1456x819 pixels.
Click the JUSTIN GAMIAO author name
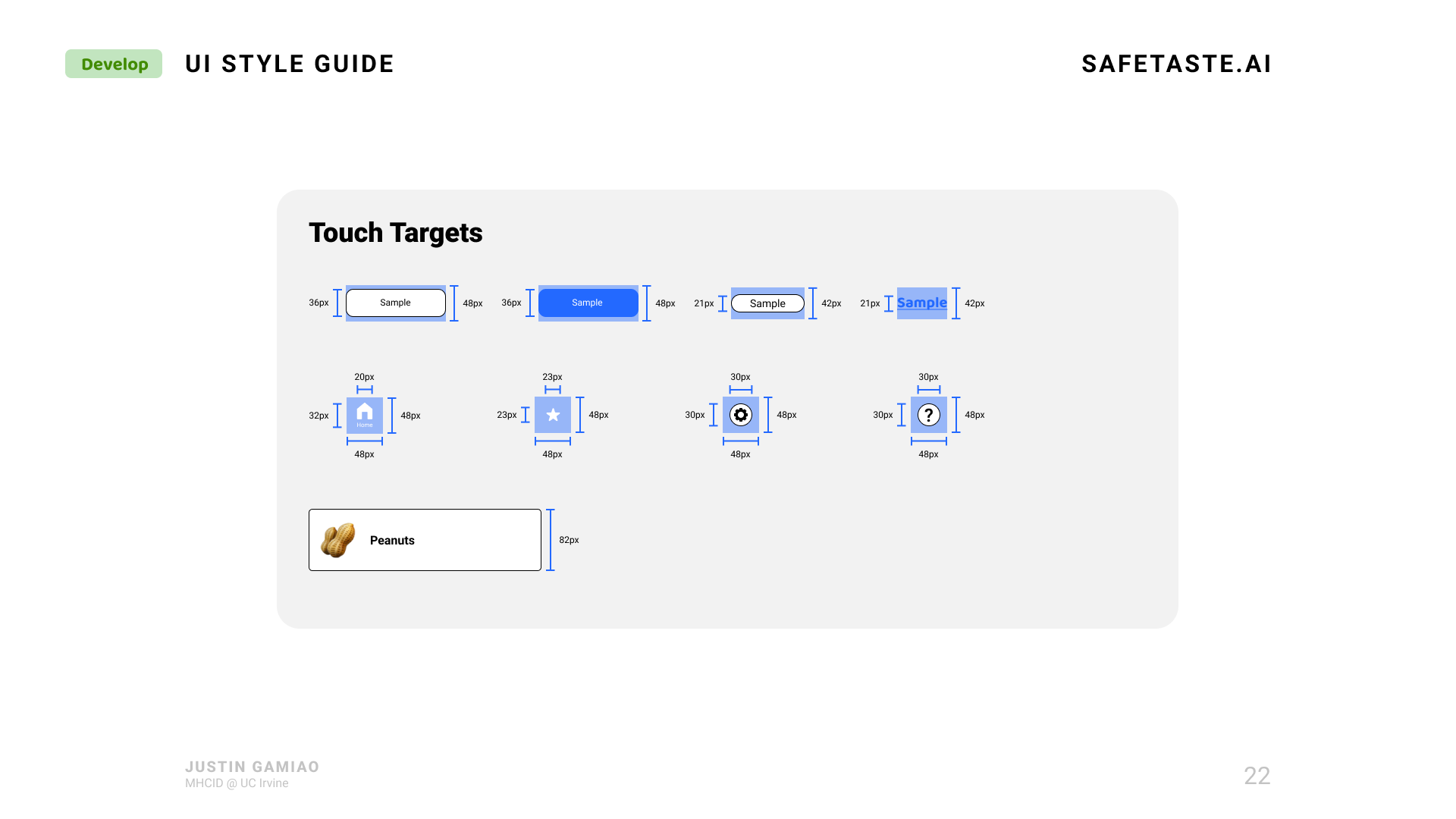click(x=252, y=767)
